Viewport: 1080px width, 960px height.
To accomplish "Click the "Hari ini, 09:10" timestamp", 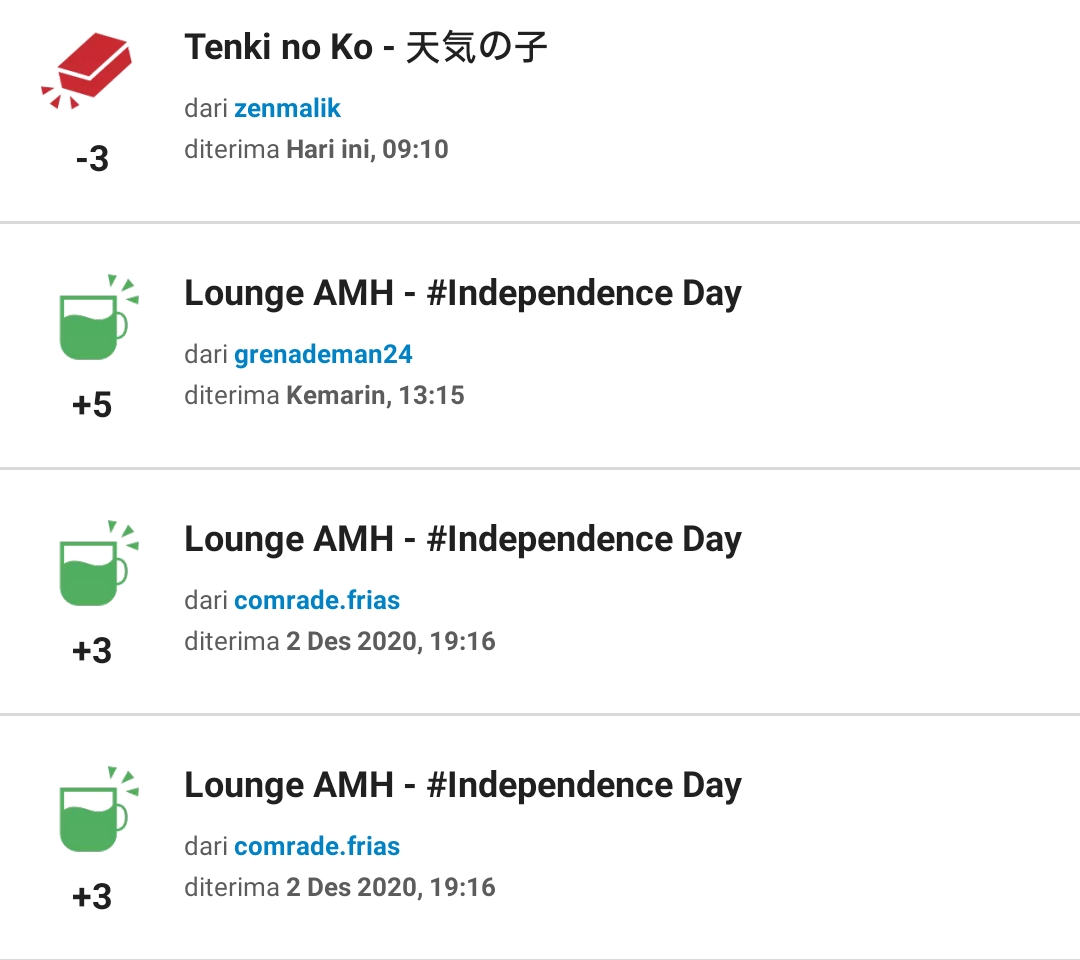I will [x=367, y=150].
